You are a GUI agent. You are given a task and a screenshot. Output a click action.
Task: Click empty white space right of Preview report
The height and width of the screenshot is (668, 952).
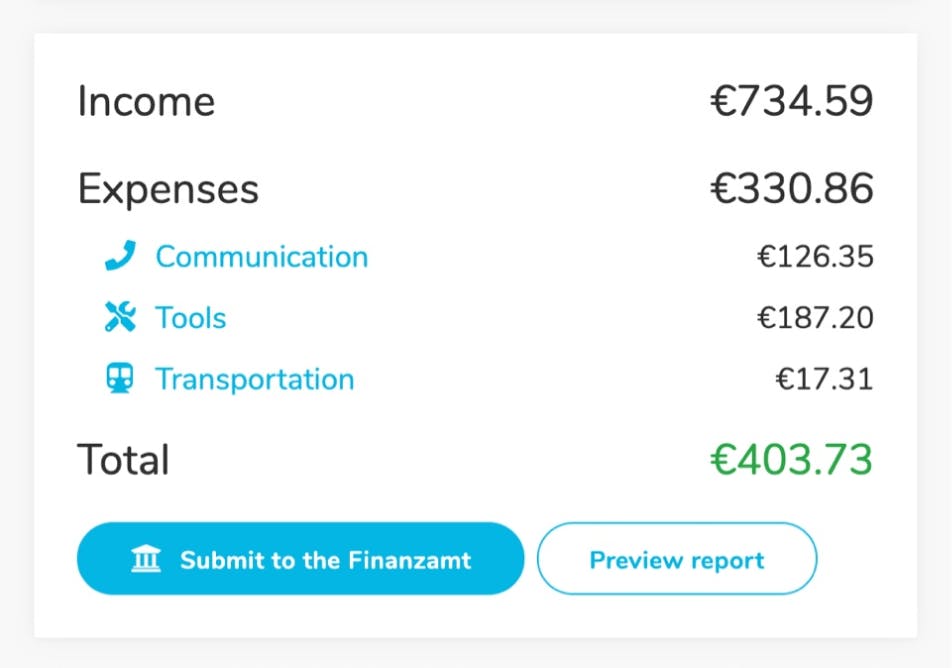pos(866,559)
